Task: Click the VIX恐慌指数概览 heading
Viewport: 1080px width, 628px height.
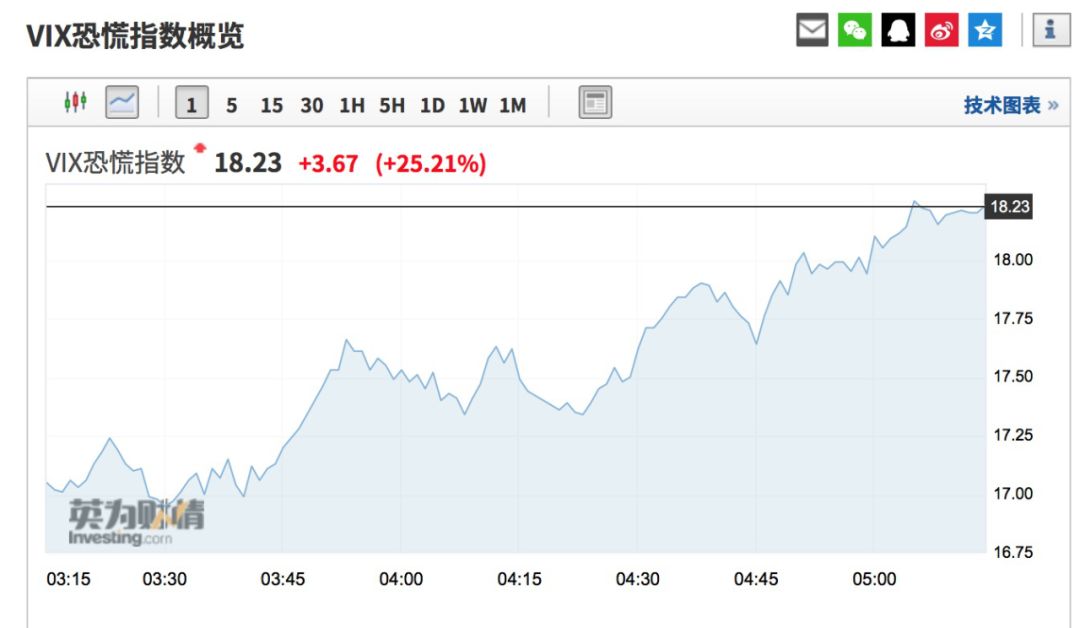Action: pos(135,35)
